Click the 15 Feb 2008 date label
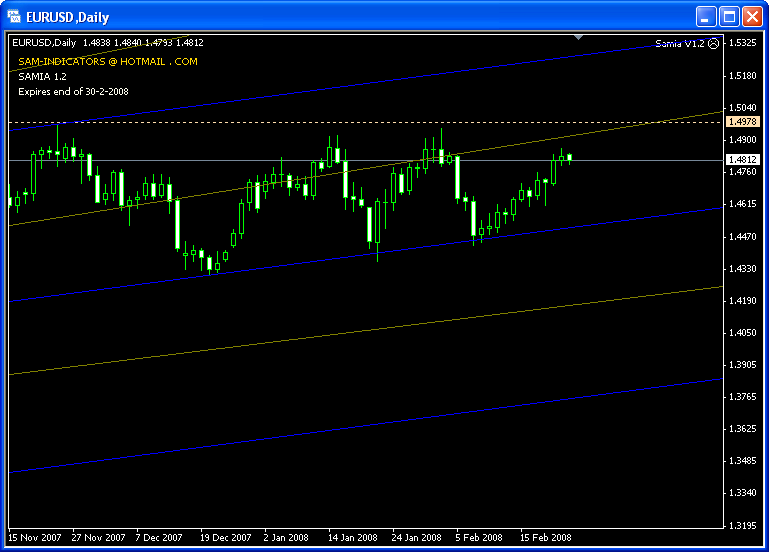The width and height of the screenshot is (769, 552). click(546, 538)
